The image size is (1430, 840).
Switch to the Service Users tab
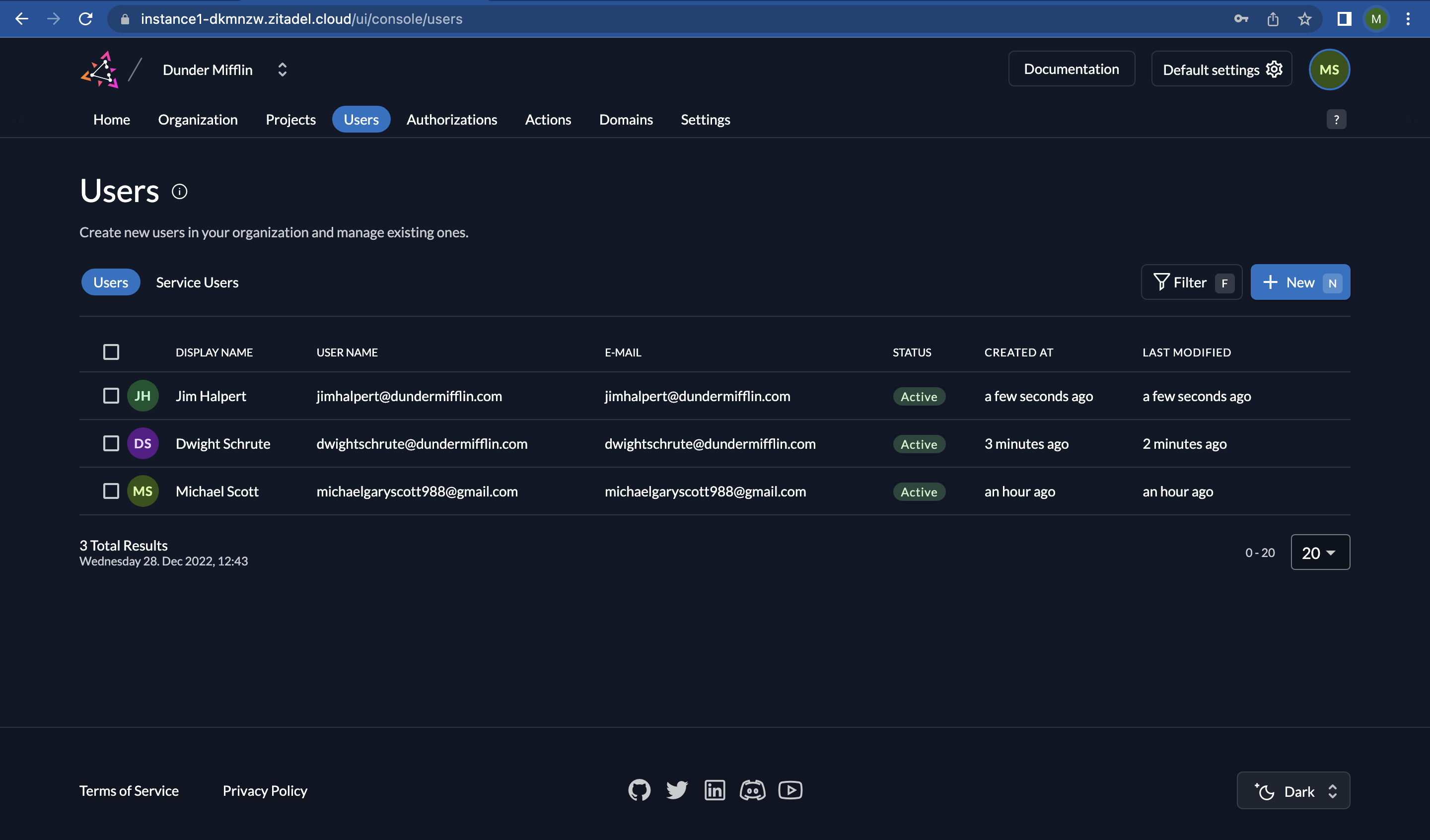point(197,282)
